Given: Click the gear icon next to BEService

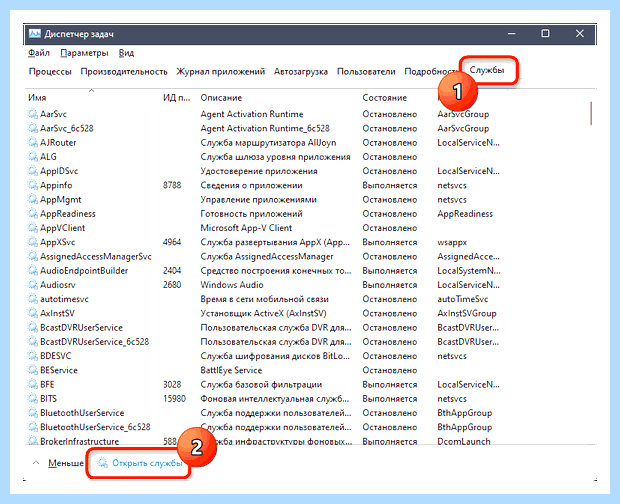Looking at the screenshot, I should (x=33, y=370).
